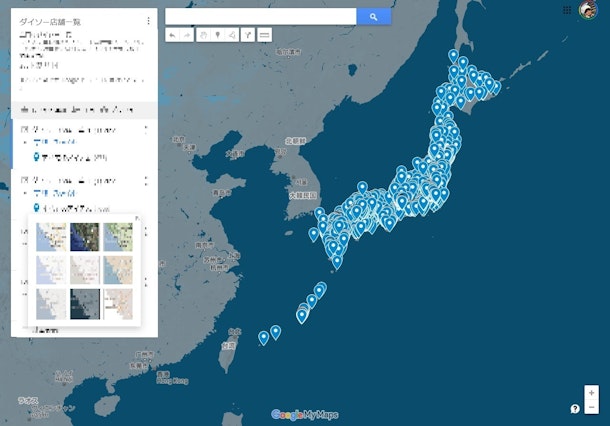Collapse the first layer's style expander arrow
This screenshot has width=610, height=426.
click(25, 144)
